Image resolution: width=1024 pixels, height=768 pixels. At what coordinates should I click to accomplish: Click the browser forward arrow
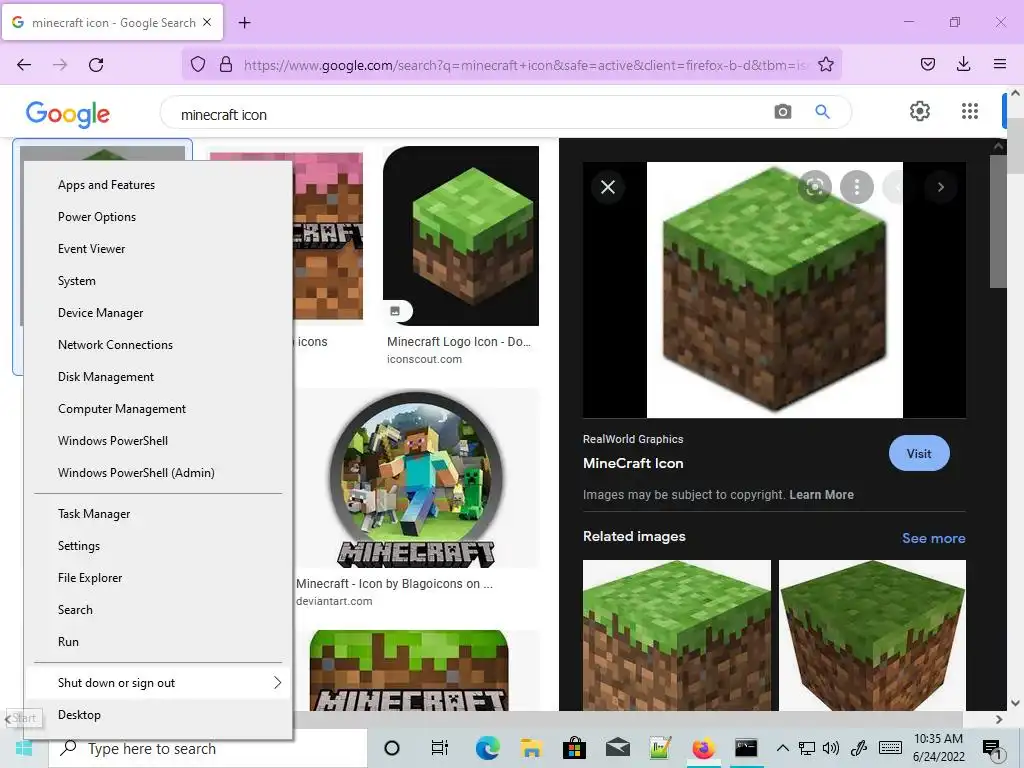pos(60,65)
